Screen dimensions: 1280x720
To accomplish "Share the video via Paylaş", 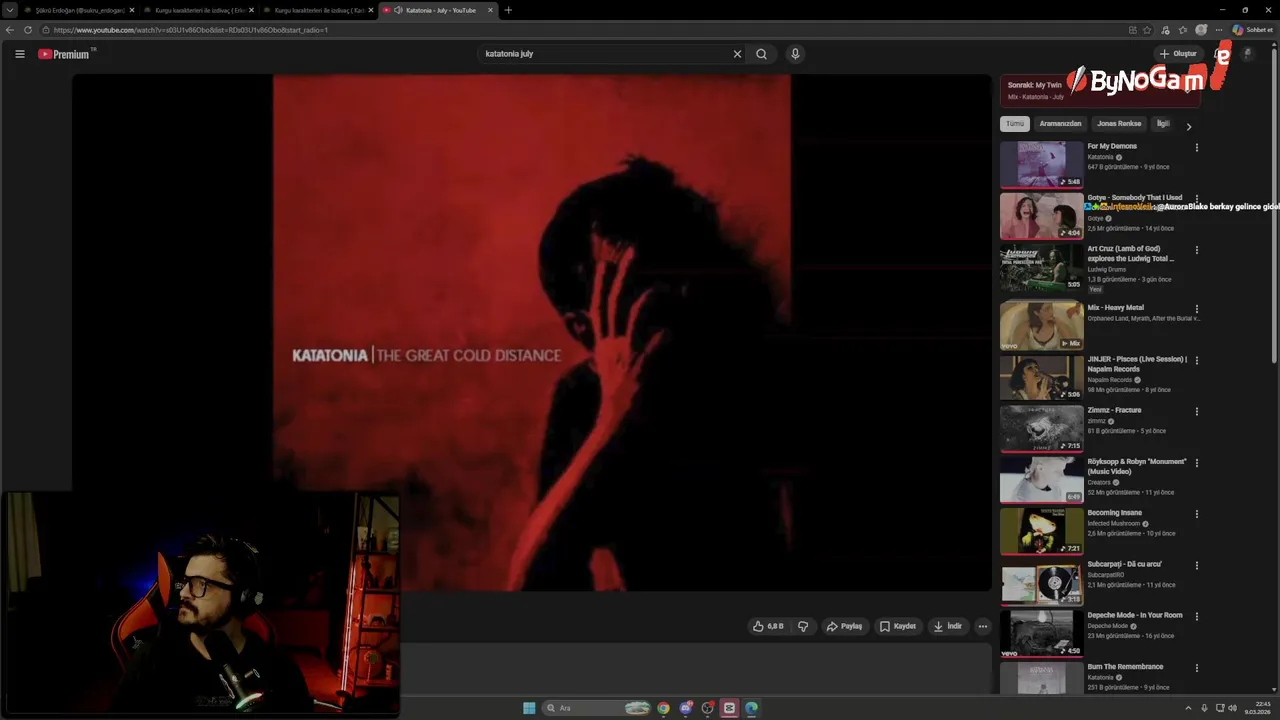I will point(844,626).
